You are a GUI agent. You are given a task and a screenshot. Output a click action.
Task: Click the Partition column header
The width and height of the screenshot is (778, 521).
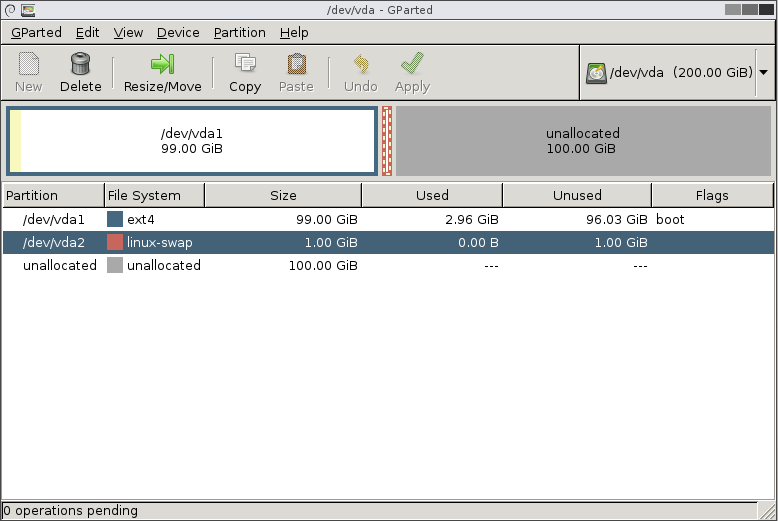coord(54,195)
